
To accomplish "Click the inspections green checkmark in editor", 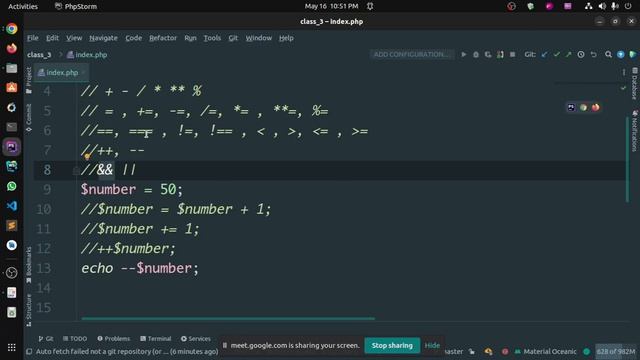I will [623, 88].
